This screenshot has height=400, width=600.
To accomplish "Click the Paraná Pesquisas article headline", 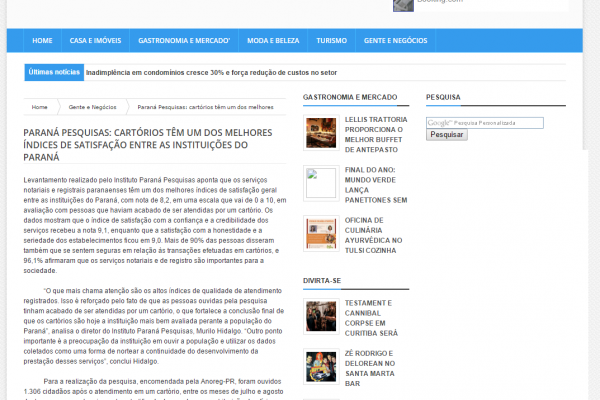I will [150, 144].
